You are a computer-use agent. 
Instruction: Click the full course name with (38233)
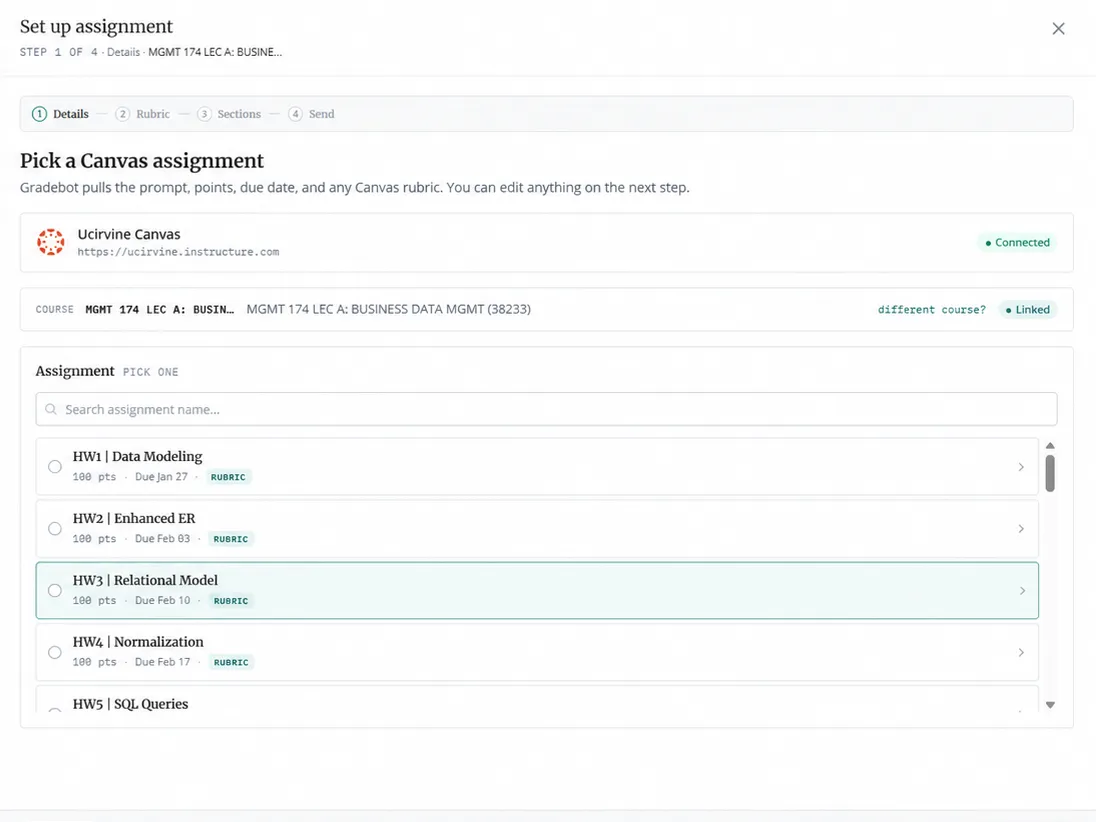coord(389,309)
